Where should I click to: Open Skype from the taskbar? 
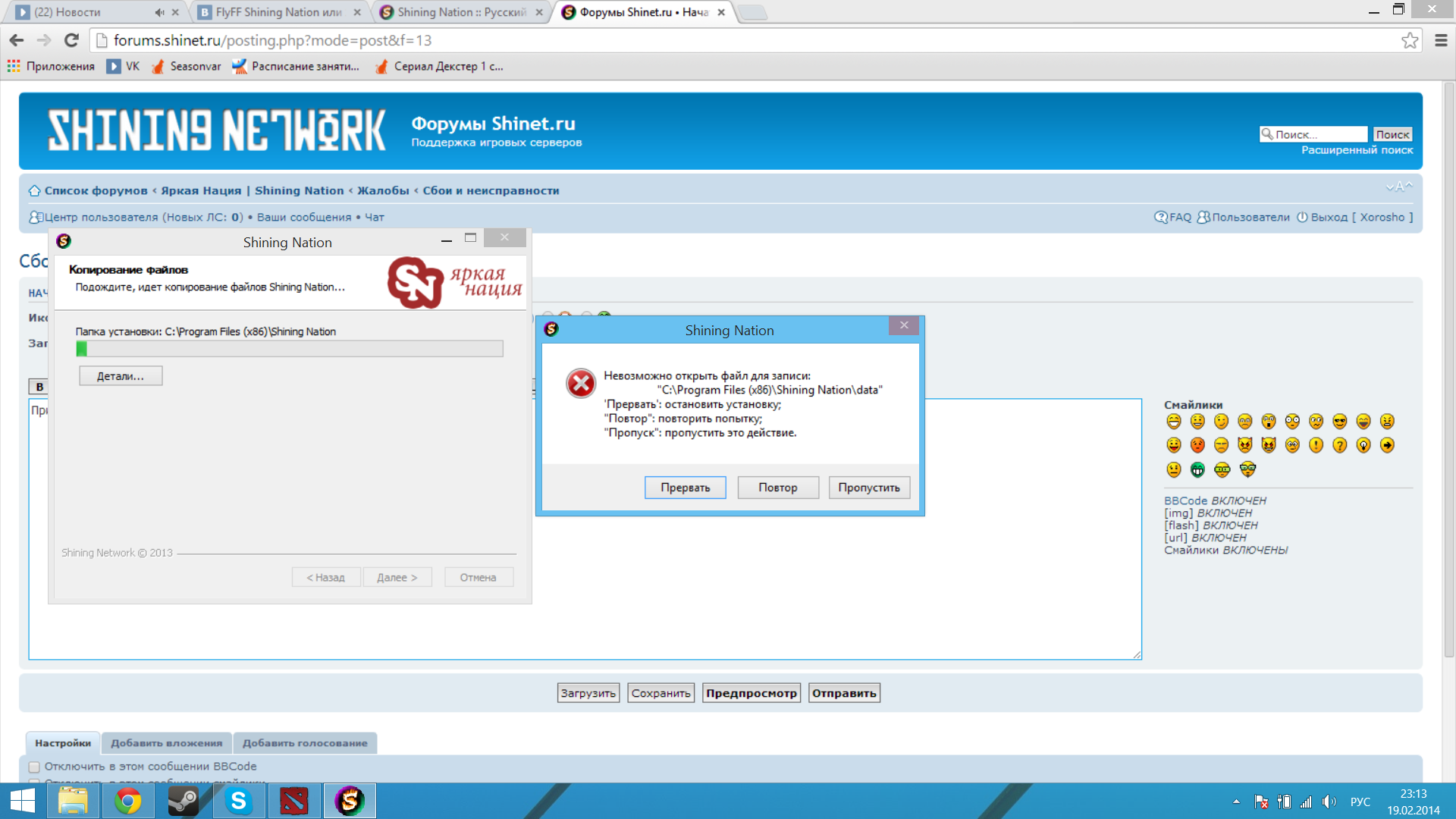(238, 801)
